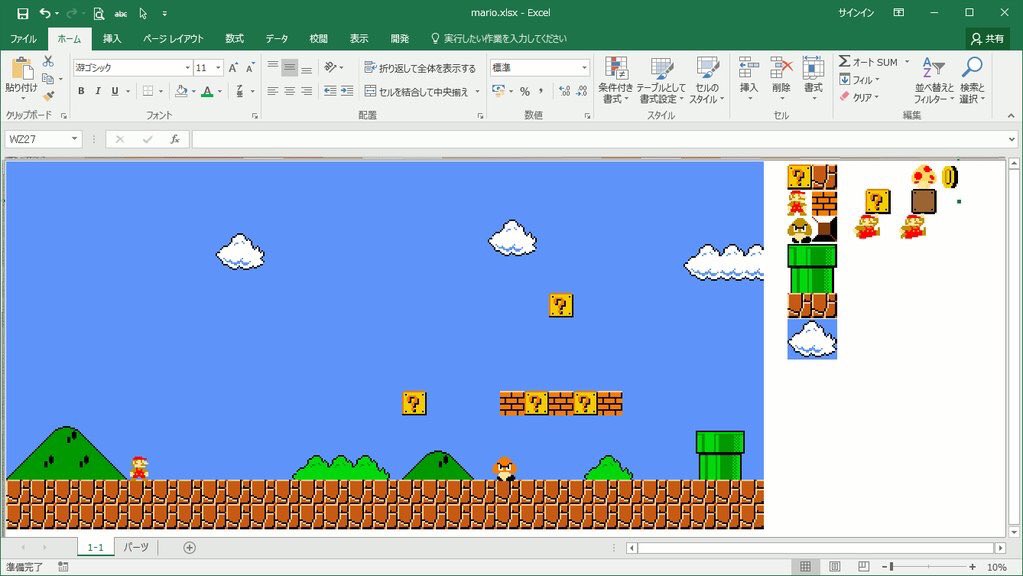Expand the Name Box dropdown WZ27
Image resolution: width=1023 pixels, height=576 pixels.
74,139
